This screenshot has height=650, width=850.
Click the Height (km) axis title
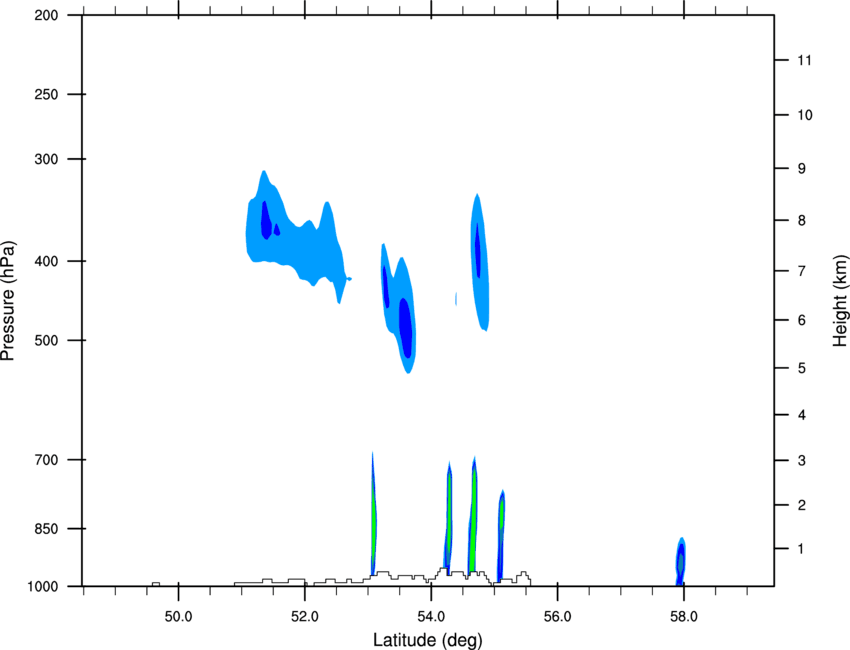click(x=840, y=300)
